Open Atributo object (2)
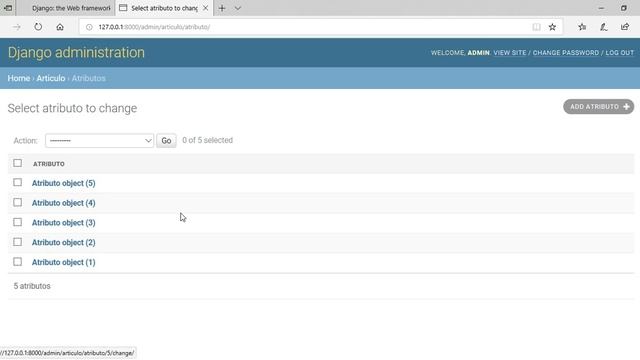Image resolution: width=640 pixels, height=360 pixels. click(x=64, y=242)
